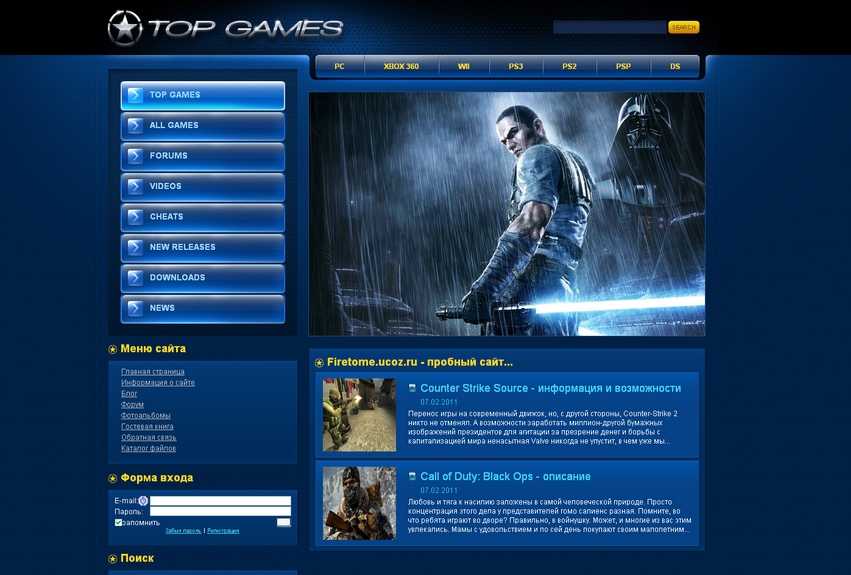Viewport: 851px width, 575px height.
Task: Switch to the PS3 tab
Action: (516, 66)
